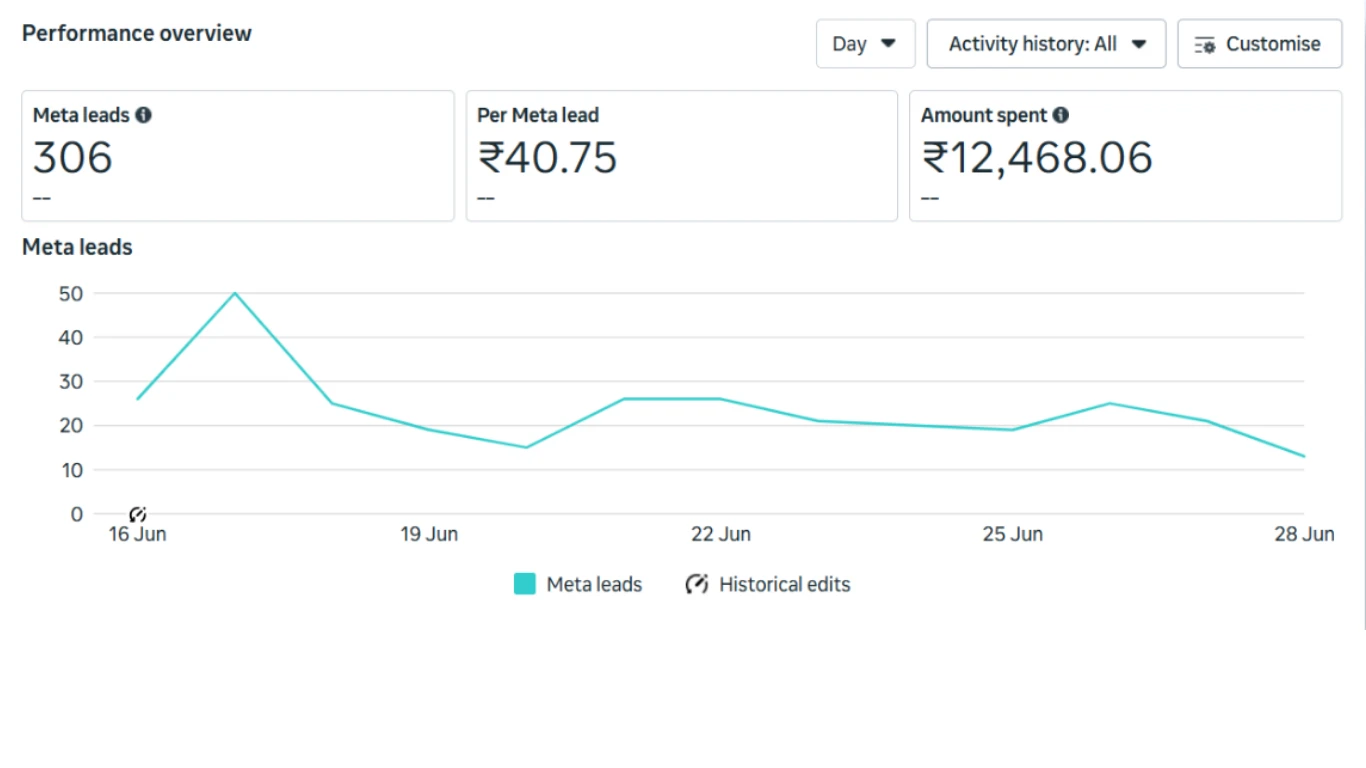Select the Meta leads 306 metric card
Viewport: 1366px width, 768px height.
(x=238, y=156)
